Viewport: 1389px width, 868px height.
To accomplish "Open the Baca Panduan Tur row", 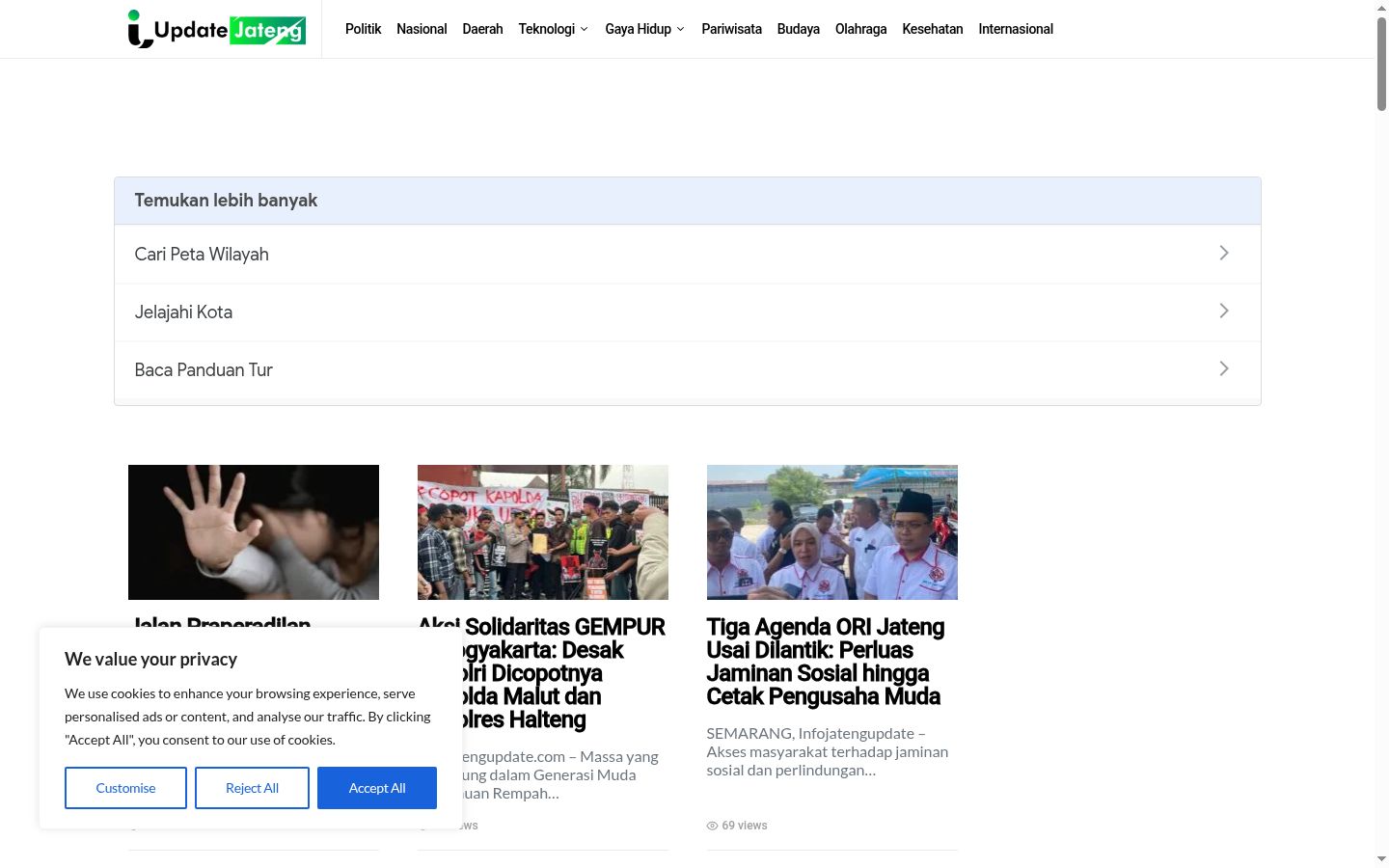I will click(x=688, y=369).
